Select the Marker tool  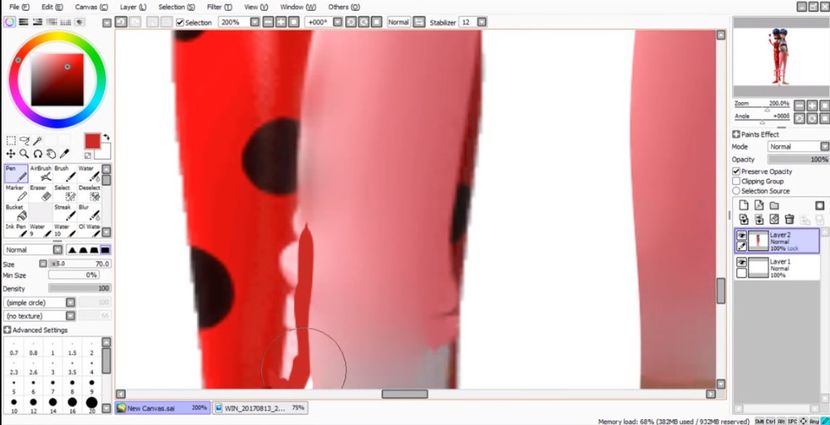tap(16, 193)
